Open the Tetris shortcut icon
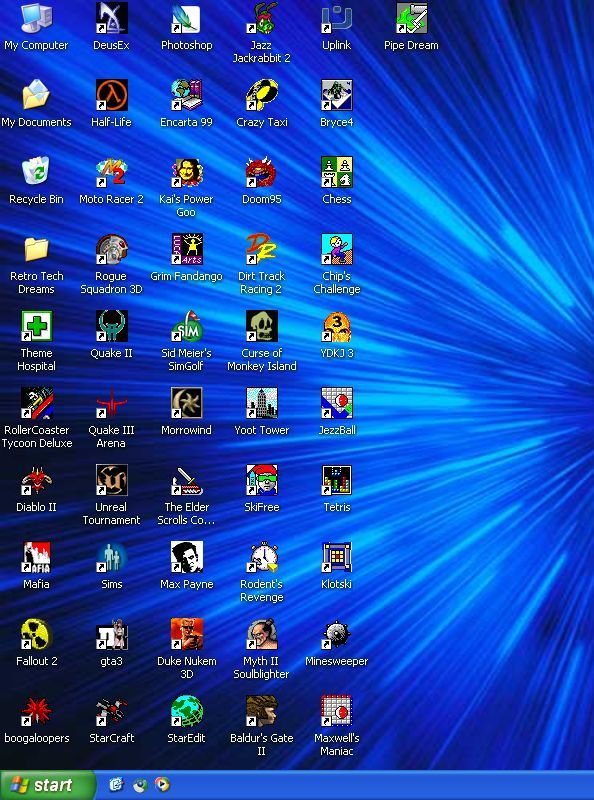Screen dimensions: 594x800 pyautogui.click(x=336, y=481)
